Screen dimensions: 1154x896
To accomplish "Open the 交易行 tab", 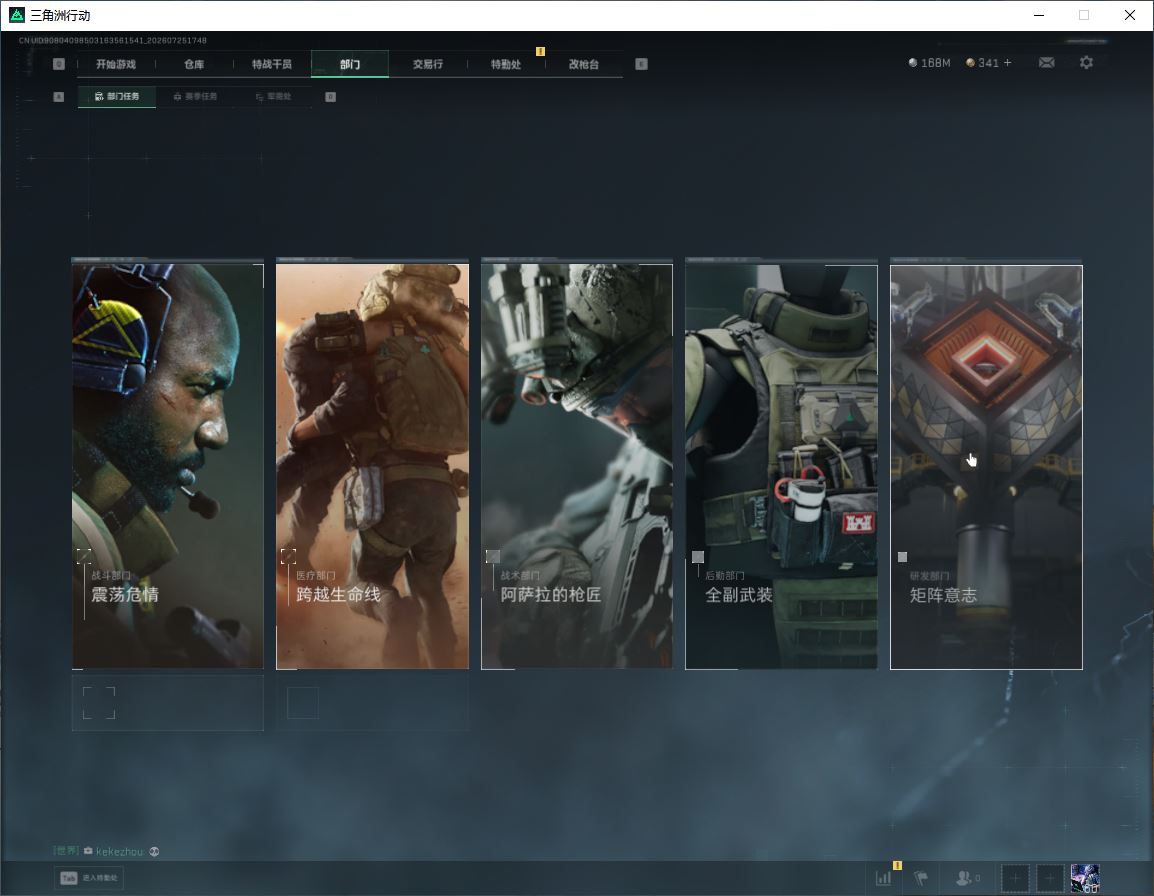I will tap(428, 64).
